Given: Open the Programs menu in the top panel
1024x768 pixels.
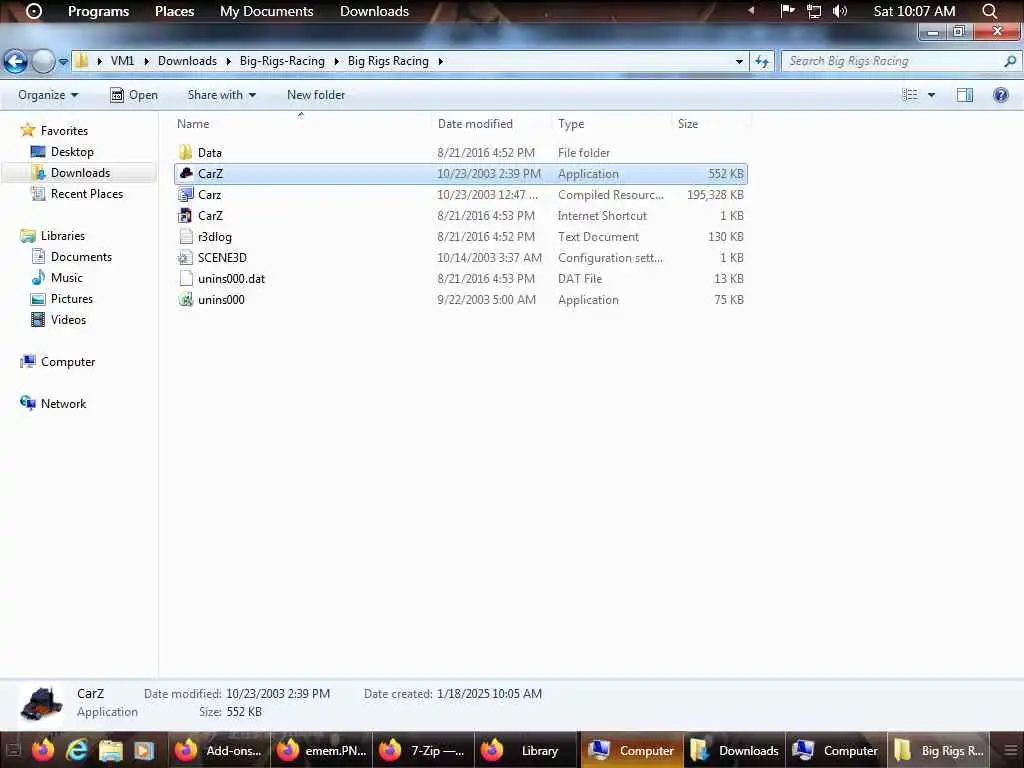Looking at the screenshot, I should (99, 11).
